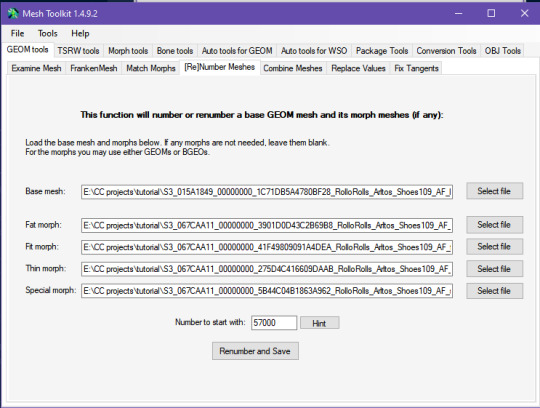
Task: Select the [Re]Number Meshes sub-tab
Action: 220,67
